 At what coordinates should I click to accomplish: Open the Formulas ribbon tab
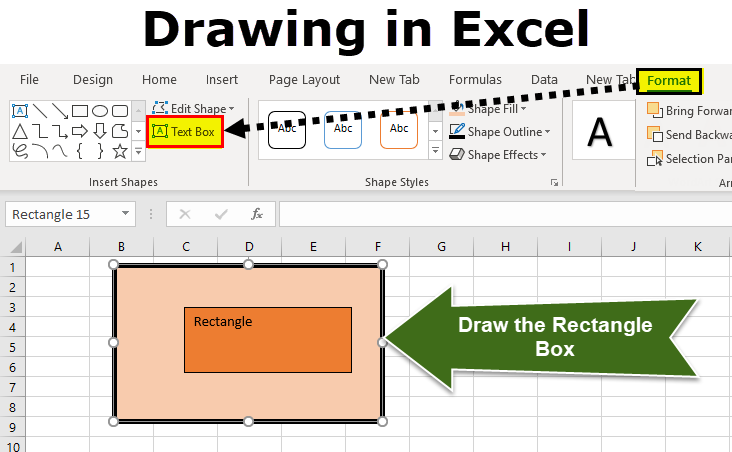475,80
